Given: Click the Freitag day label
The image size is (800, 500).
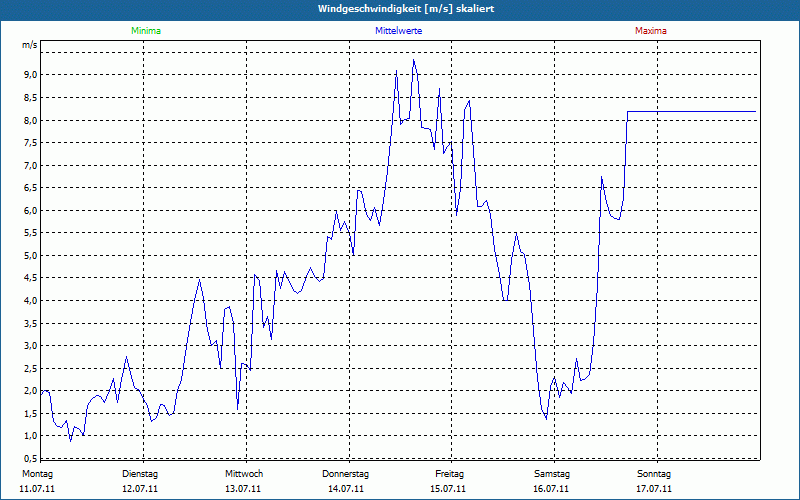Looking at the screenshot, I should tap(449, 474).
